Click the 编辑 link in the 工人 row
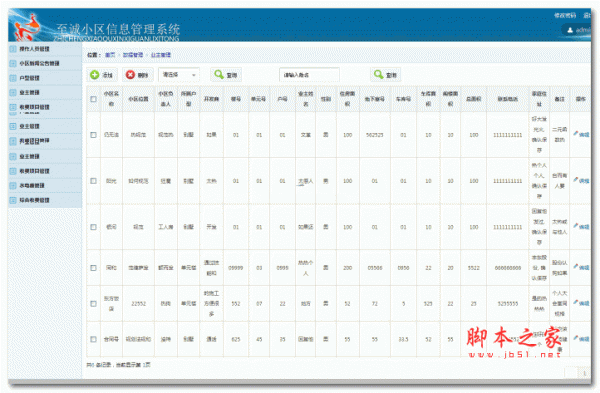This screenshot has width=600, height=393. [x=584, y=227]
